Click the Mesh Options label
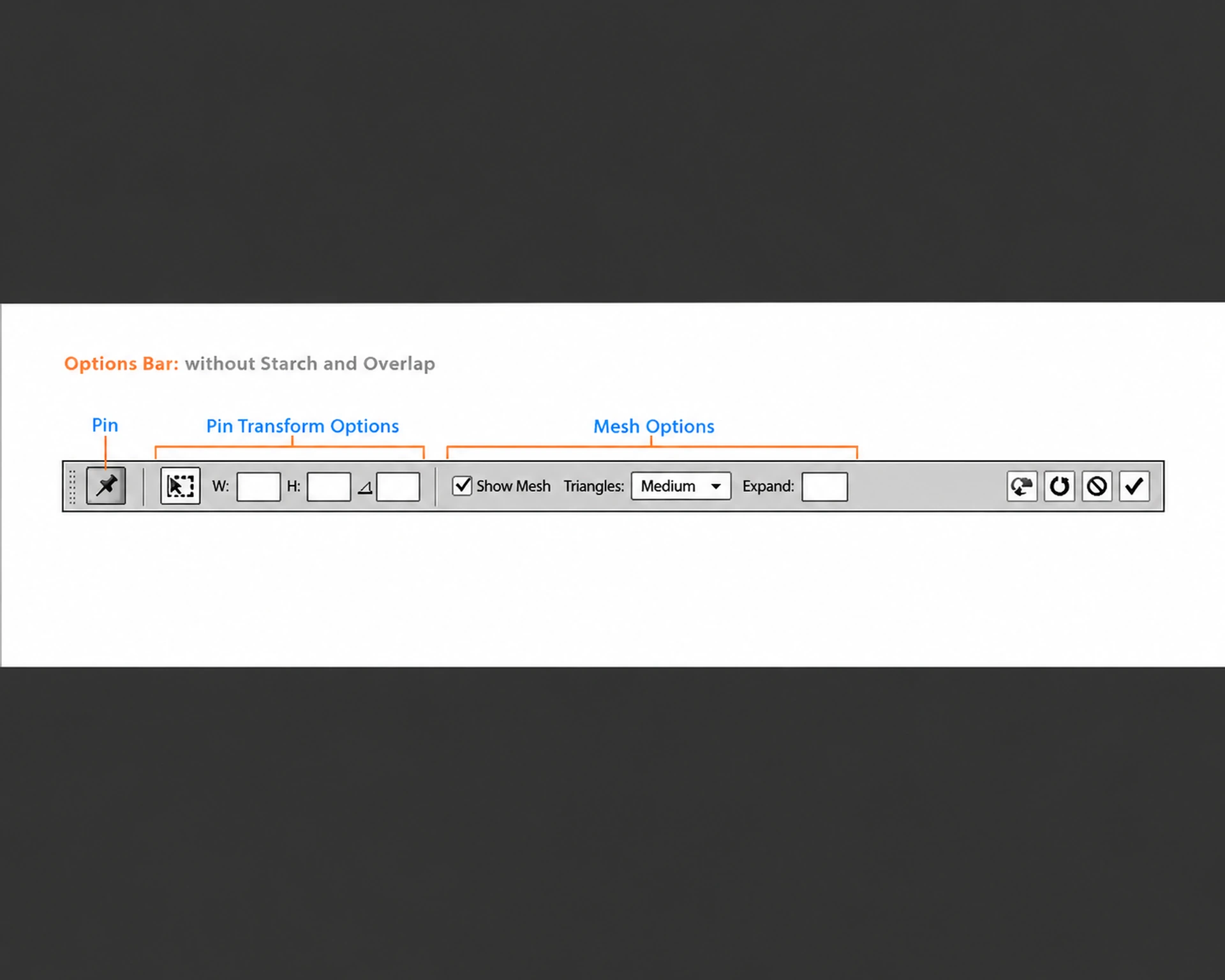Viewport: 1225px width, 980px height. coord(654,426)
